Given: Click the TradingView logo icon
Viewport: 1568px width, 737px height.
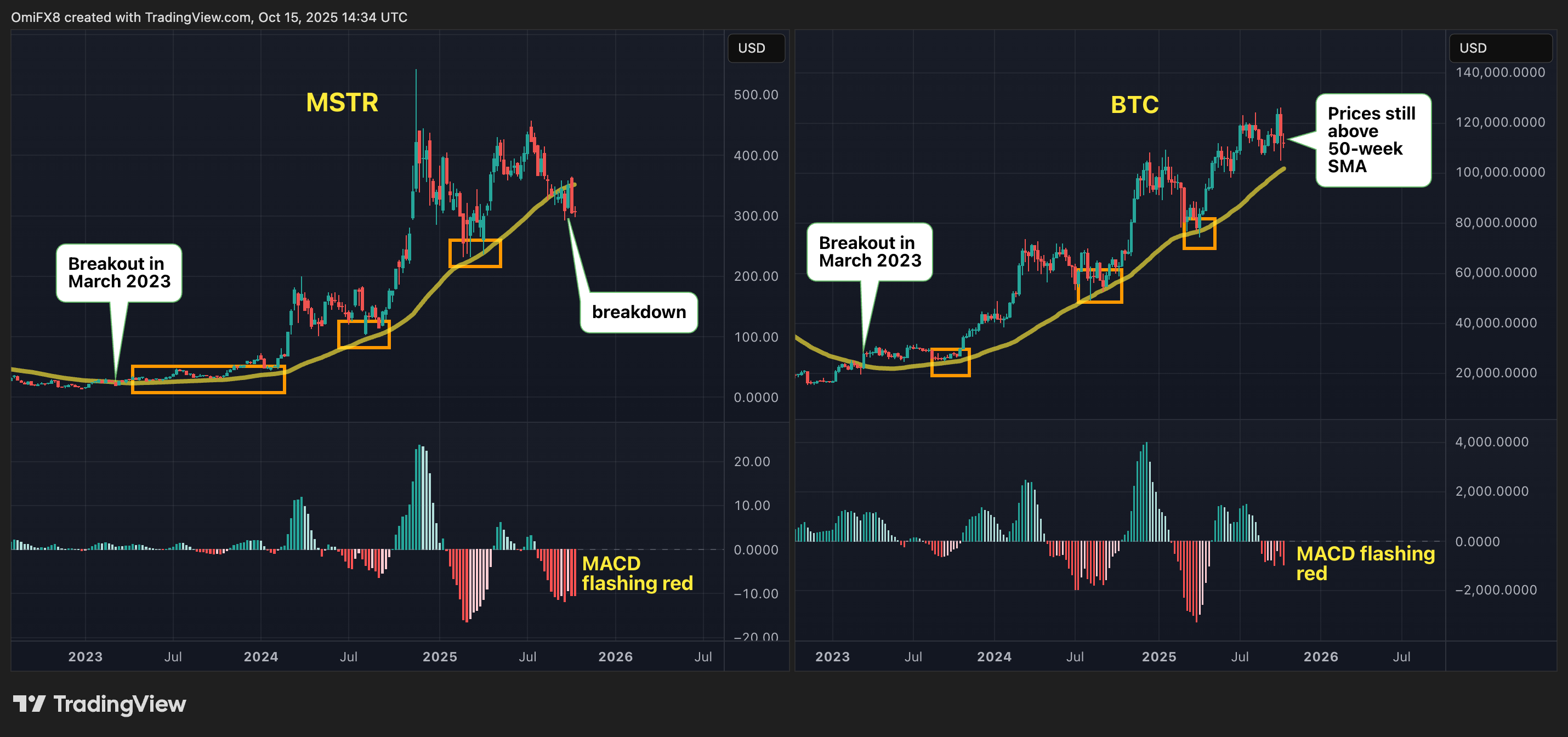Looking at the screenshot, I should 29,704.
